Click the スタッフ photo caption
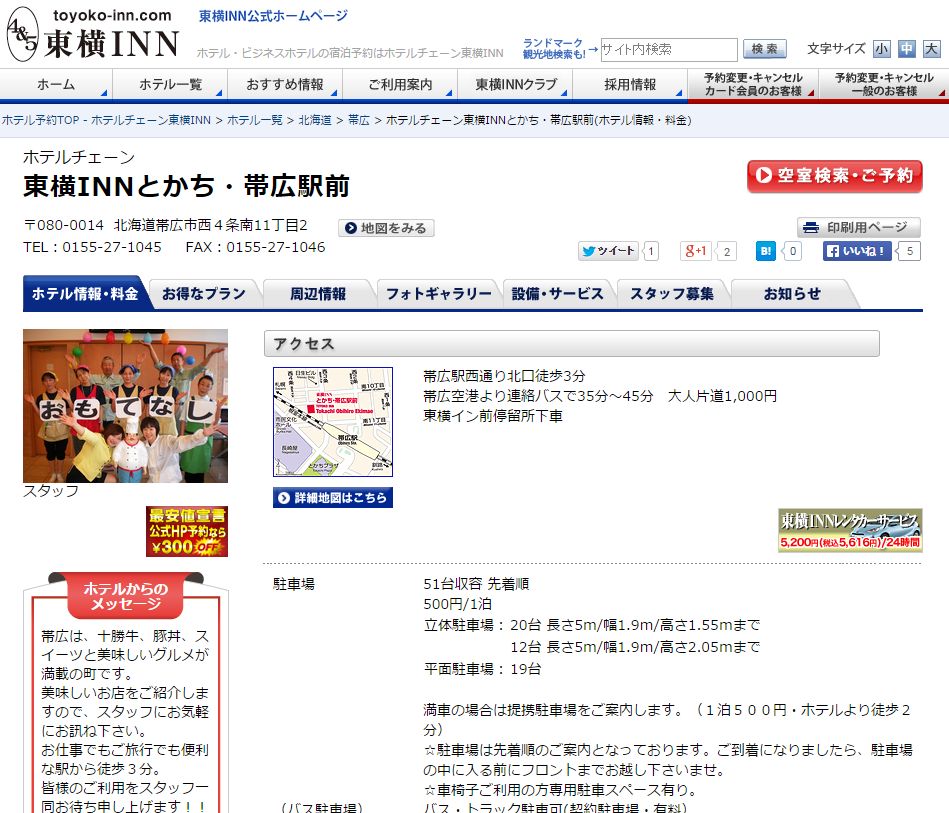Image resolution: width=949 pixels, height=813 pixels. point(51,491)
